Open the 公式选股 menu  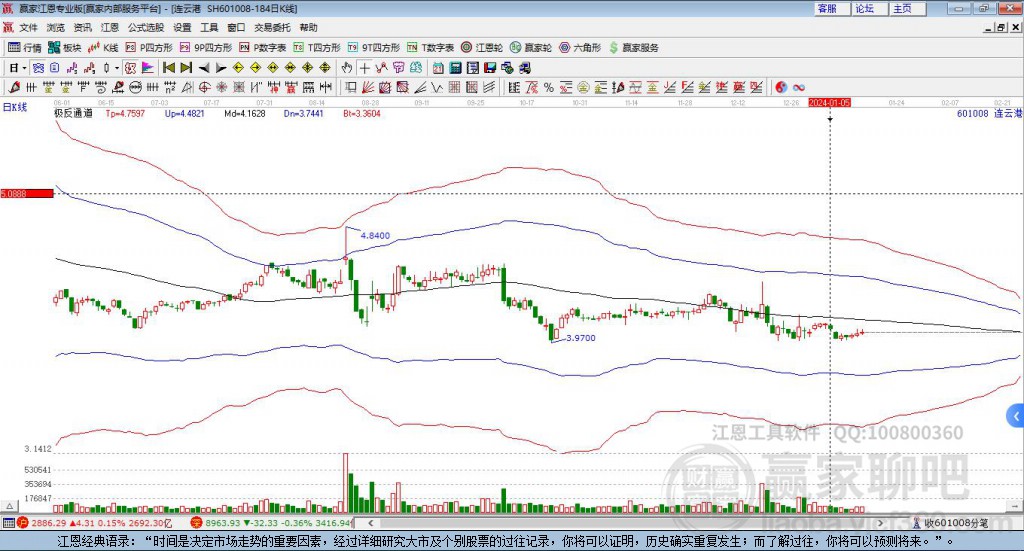coord(146,27)
